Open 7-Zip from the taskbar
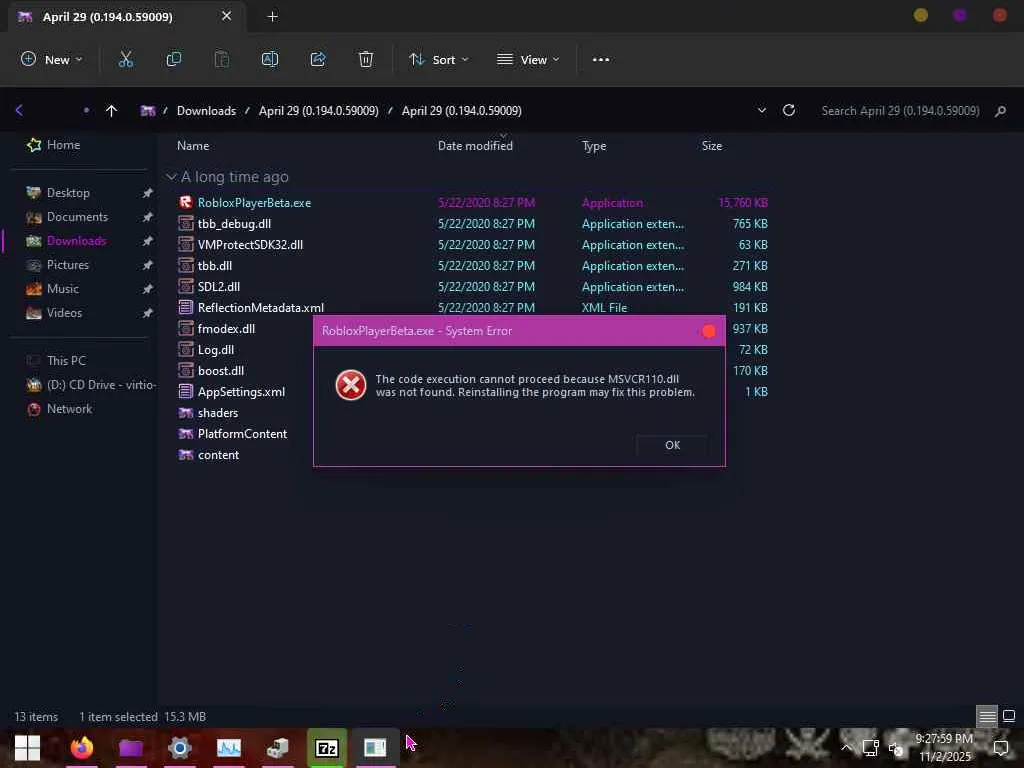Image resolution: width=1024 pixels, height=768 pixels. click(327, 747)
